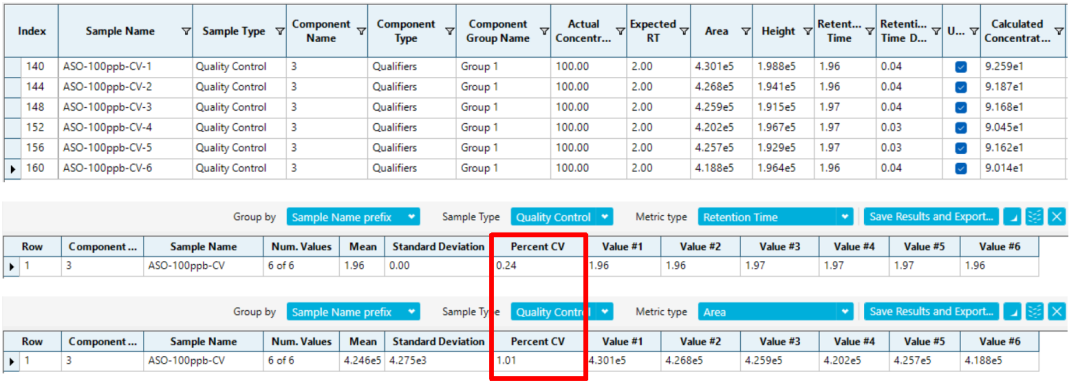Screen dimensions: 1080x383
Task: Uncheck the Use box for ASO-100ppb-CV-5
Action: pos(961,148)
